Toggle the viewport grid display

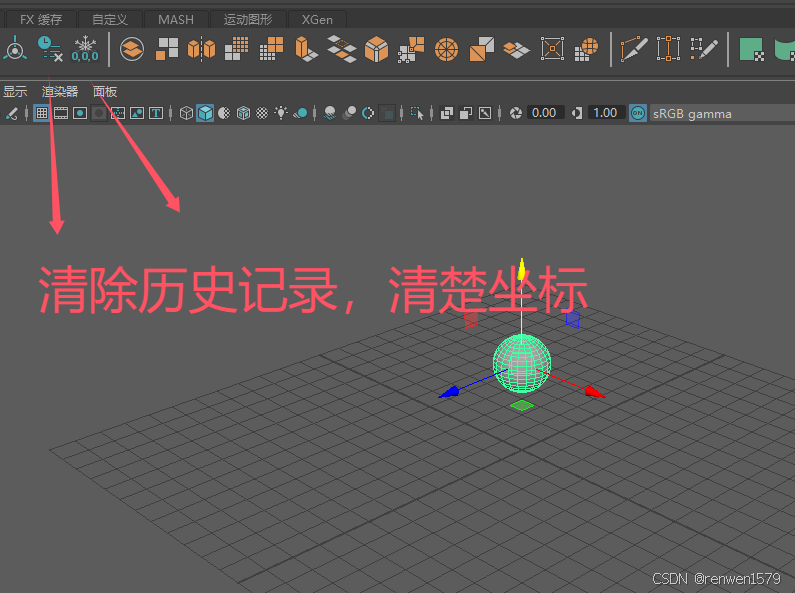pyautogui.click(x=42, y=113)
